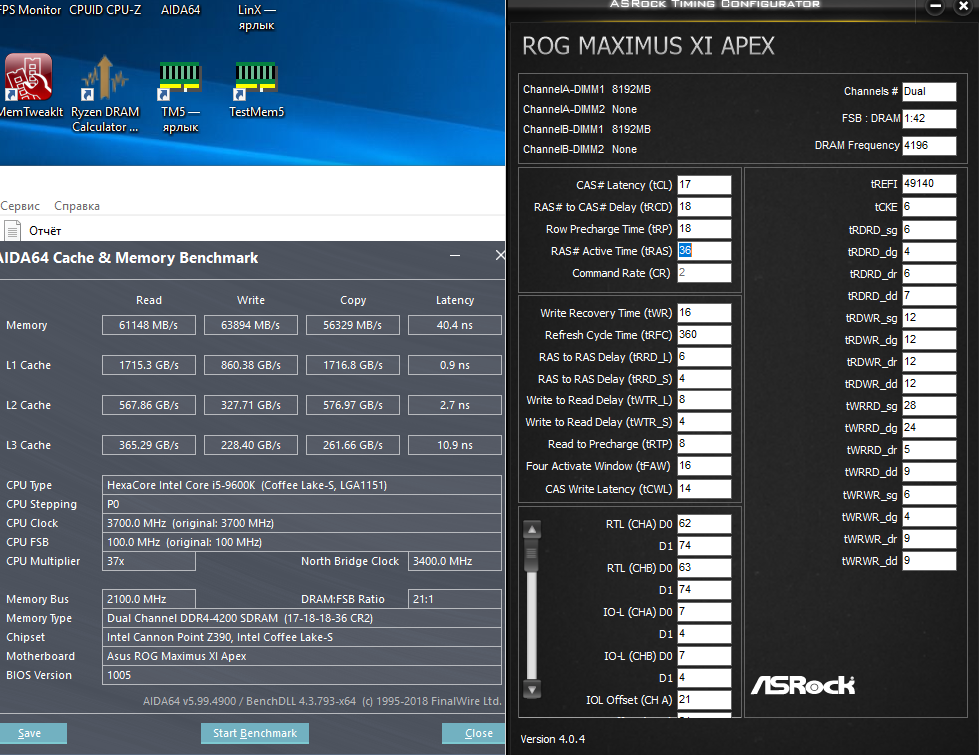Open the Сервис menu in AIDA64
The image size is (979, 755).
(20, 206)
